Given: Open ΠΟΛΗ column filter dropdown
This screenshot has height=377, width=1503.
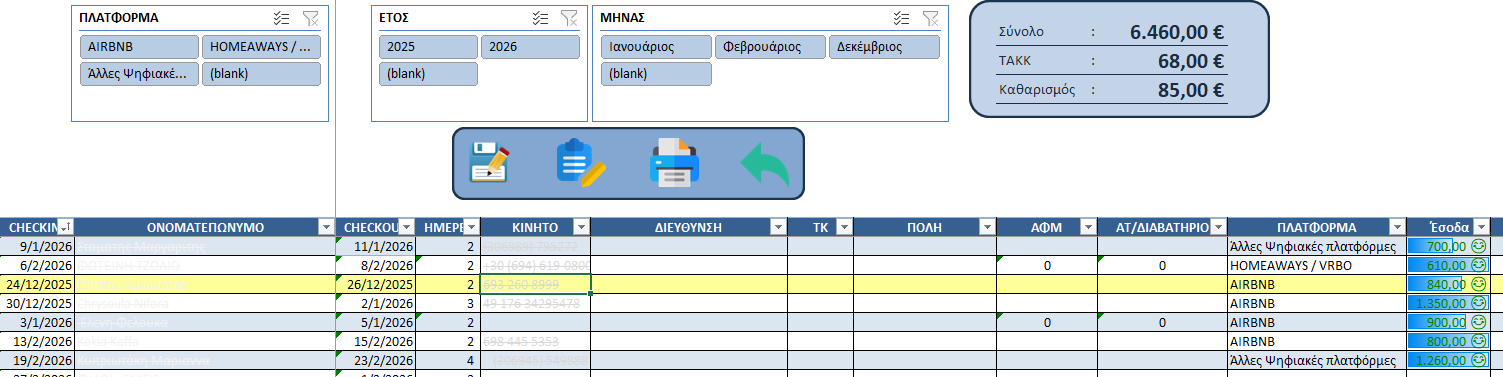Looking at the screenshot, I should coord(988,227).
